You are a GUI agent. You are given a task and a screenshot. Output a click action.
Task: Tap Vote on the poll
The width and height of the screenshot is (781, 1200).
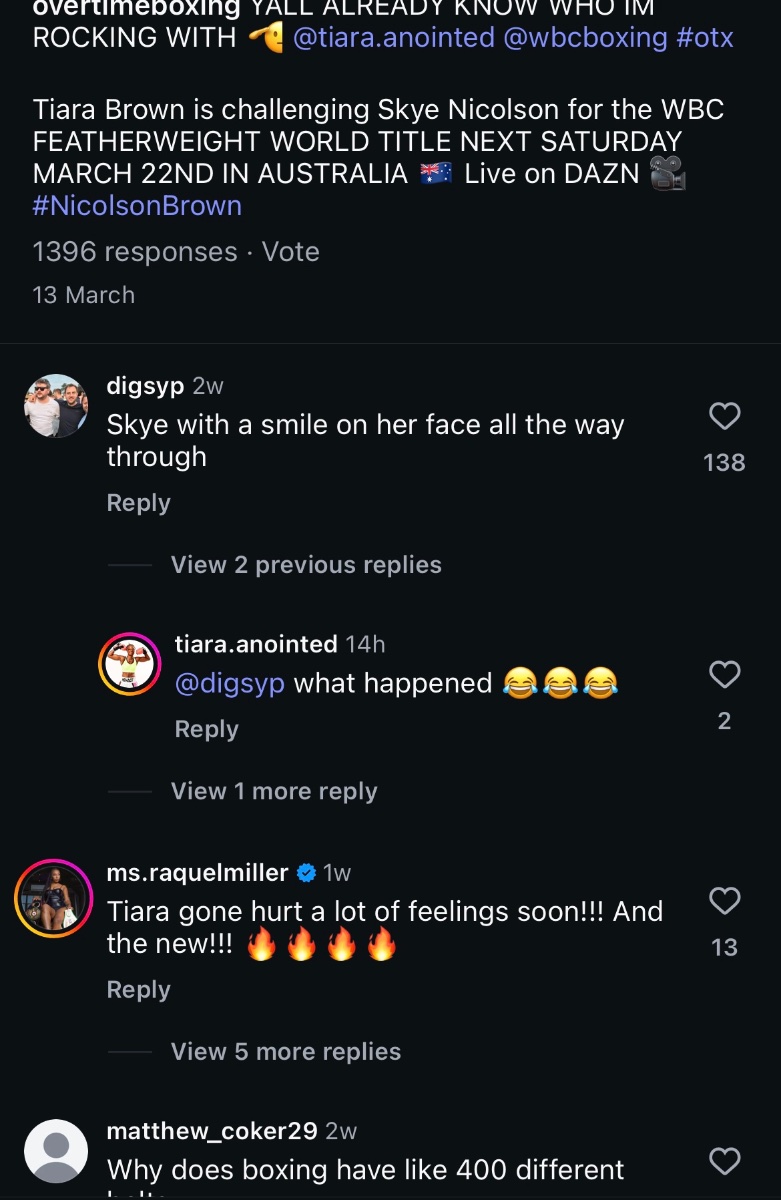click(291, 252)
